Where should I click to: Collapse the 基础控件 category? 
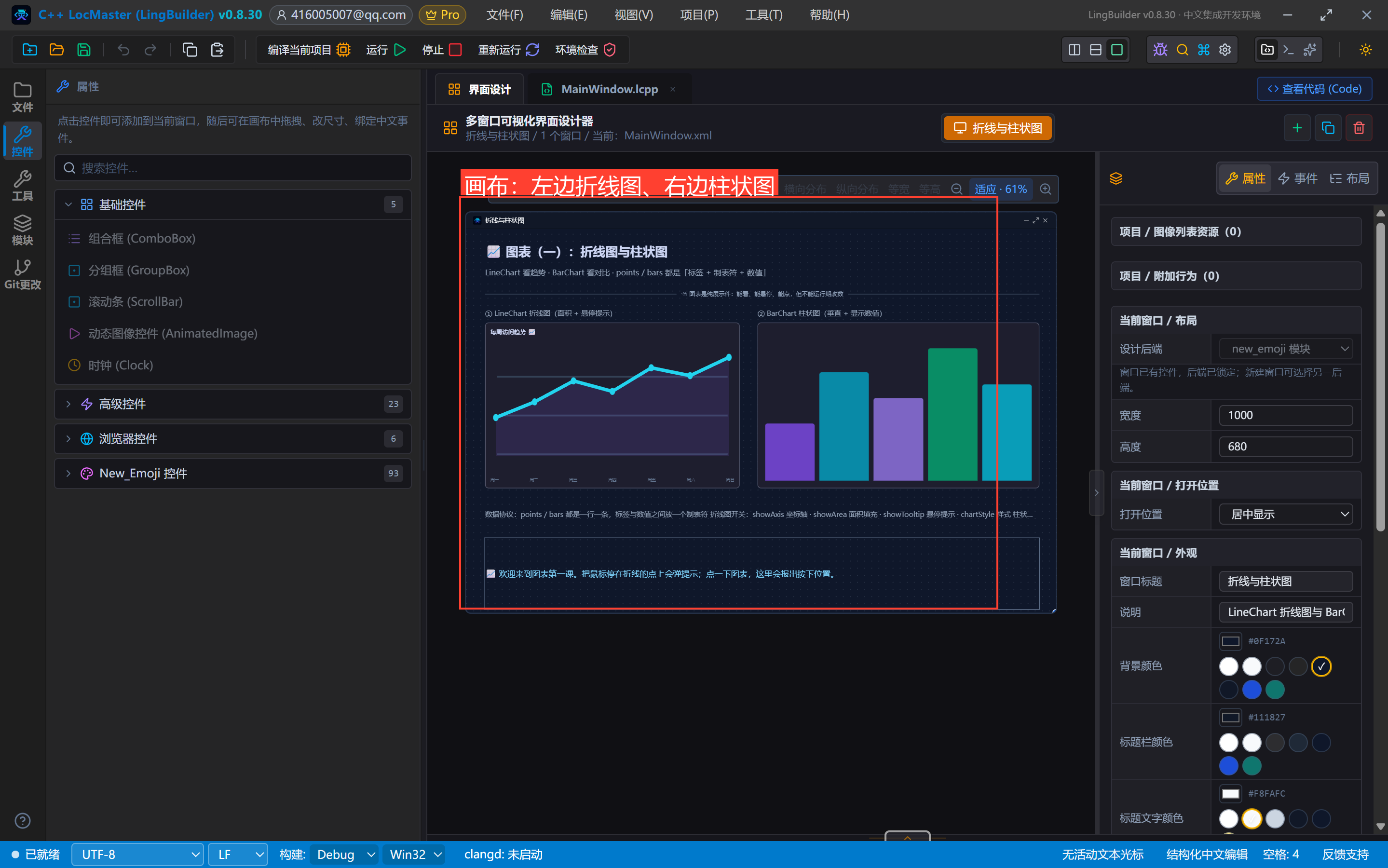[x=233, y=204]
